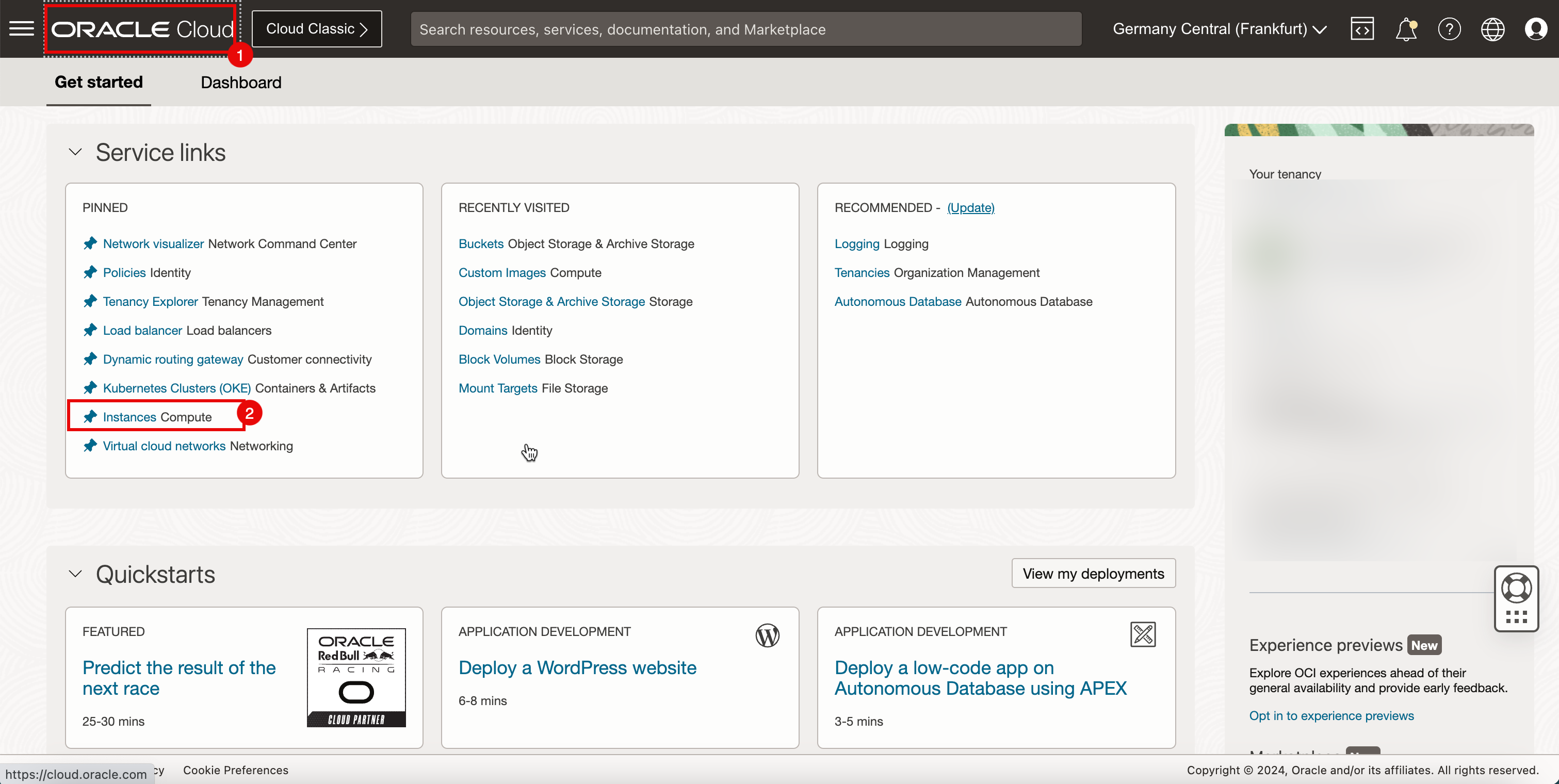Open the Buckets recently visited link
This screenshot has width=1559, height=784.
480,243
